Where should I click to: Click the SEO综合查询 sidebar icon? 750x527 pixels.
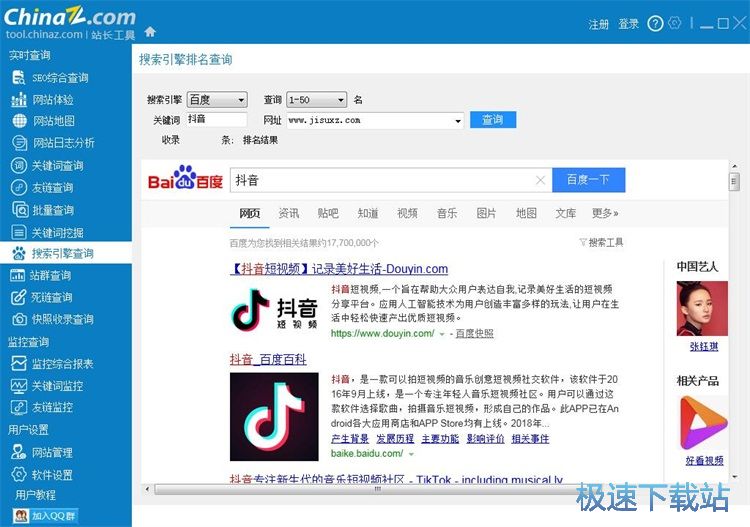click(x=19, y=77)
